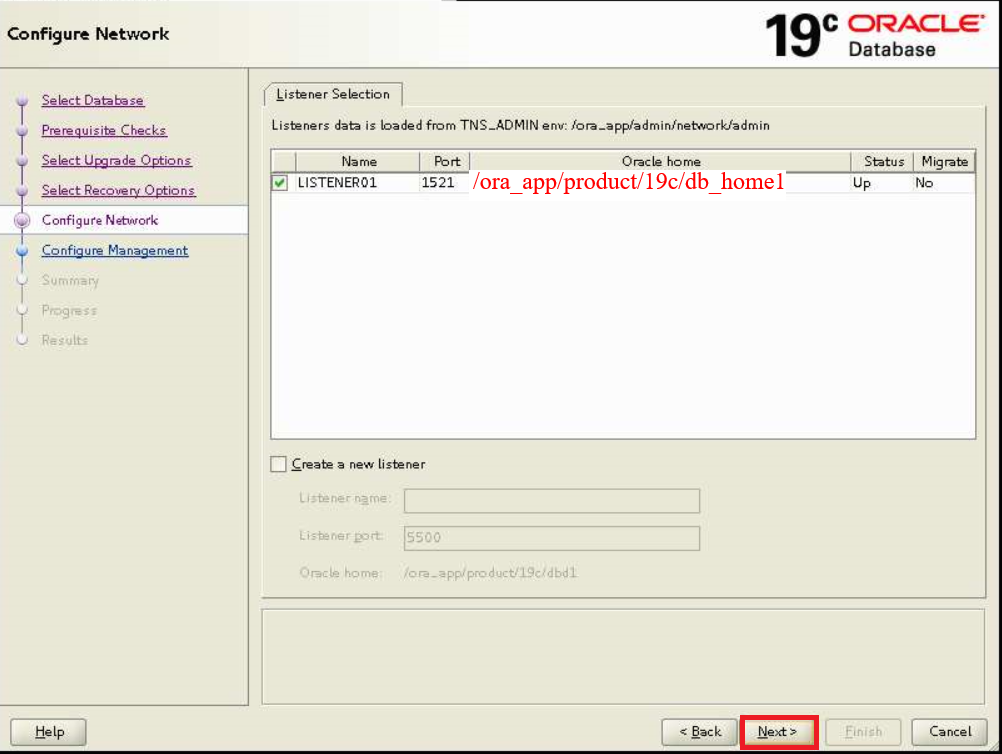Switch to the Listener Selection tab
The height and width of the screenshot is (754, 1002).
click(x=332, y=93)
